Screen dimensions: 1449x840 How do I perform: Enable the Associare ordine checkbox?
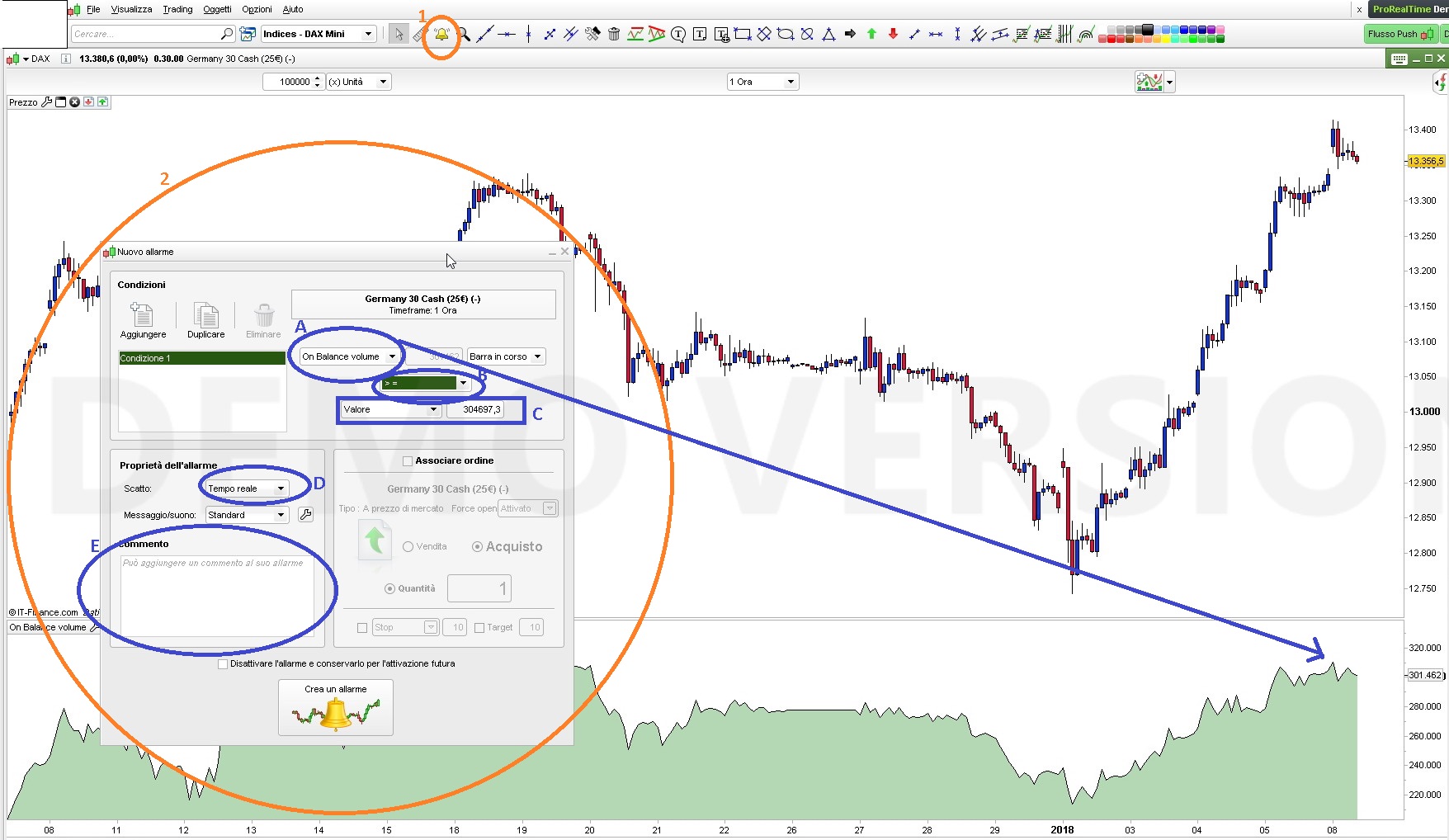pyautogui.click(x=408, y=461)
